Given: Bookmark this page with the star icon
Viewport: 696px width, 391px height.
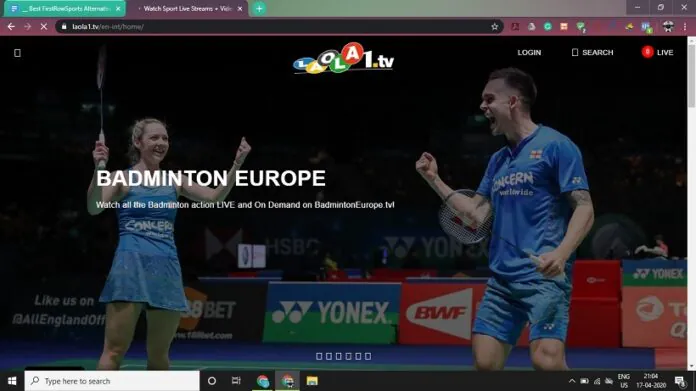Looking at the screenshot, I should [x=494, y=27].
